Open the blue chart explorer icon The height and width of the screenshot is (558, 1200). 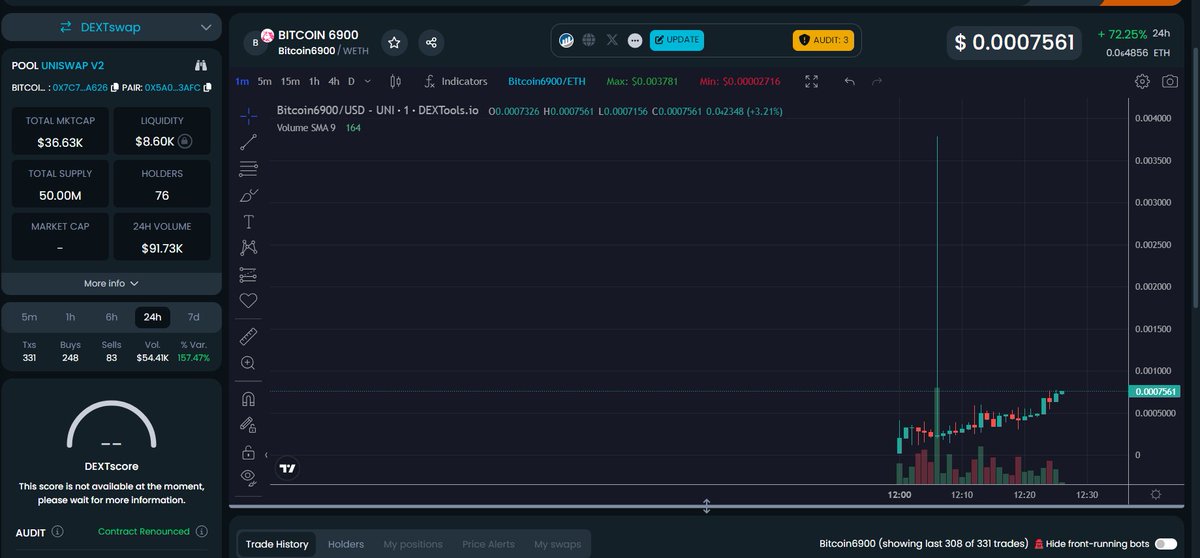(566, 40)
